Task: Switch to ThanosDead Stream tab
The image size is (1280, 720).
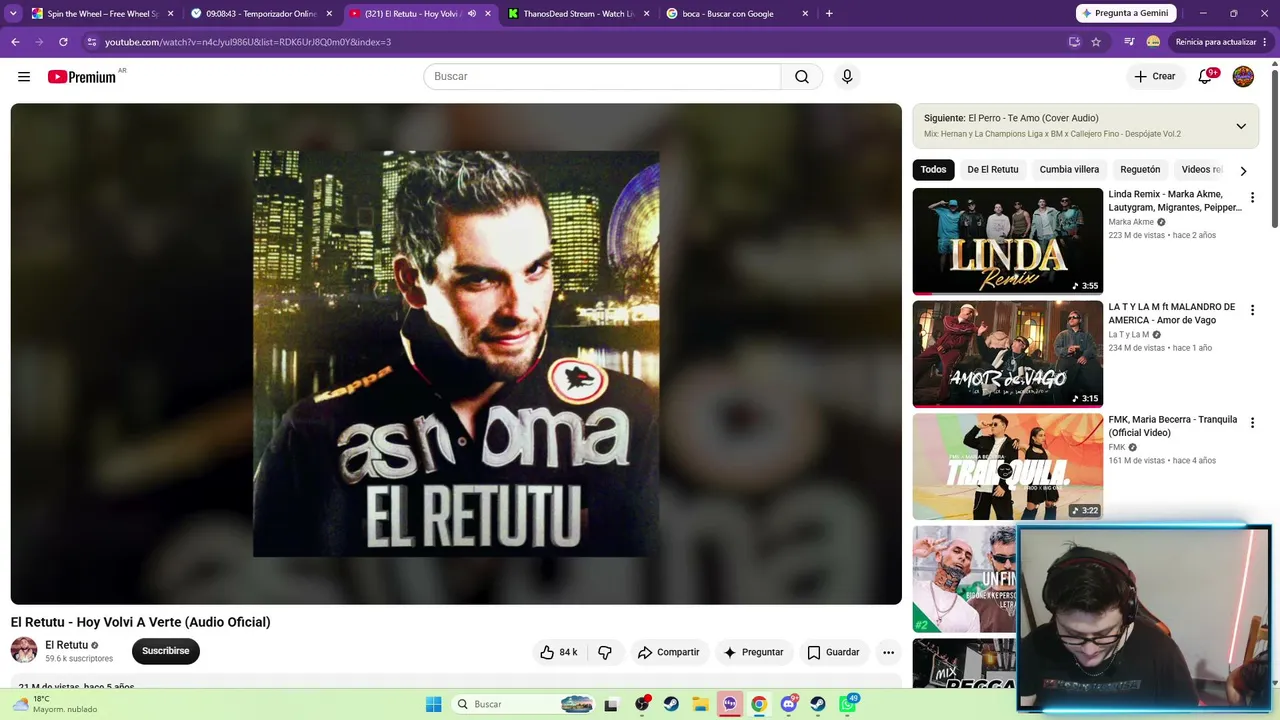Action: [x=579, y=14]
